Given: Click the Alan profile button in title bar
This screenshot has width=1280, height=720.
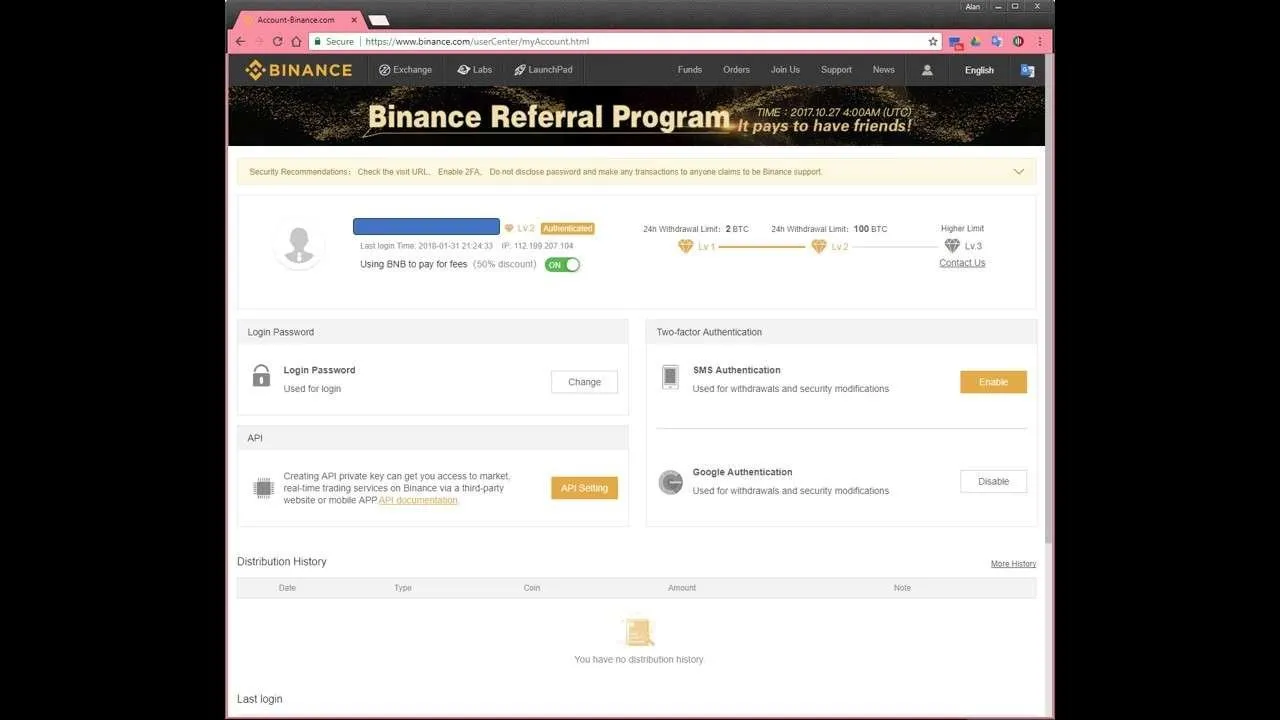Looking at the screenshot, I should click(x=972, y=7).
